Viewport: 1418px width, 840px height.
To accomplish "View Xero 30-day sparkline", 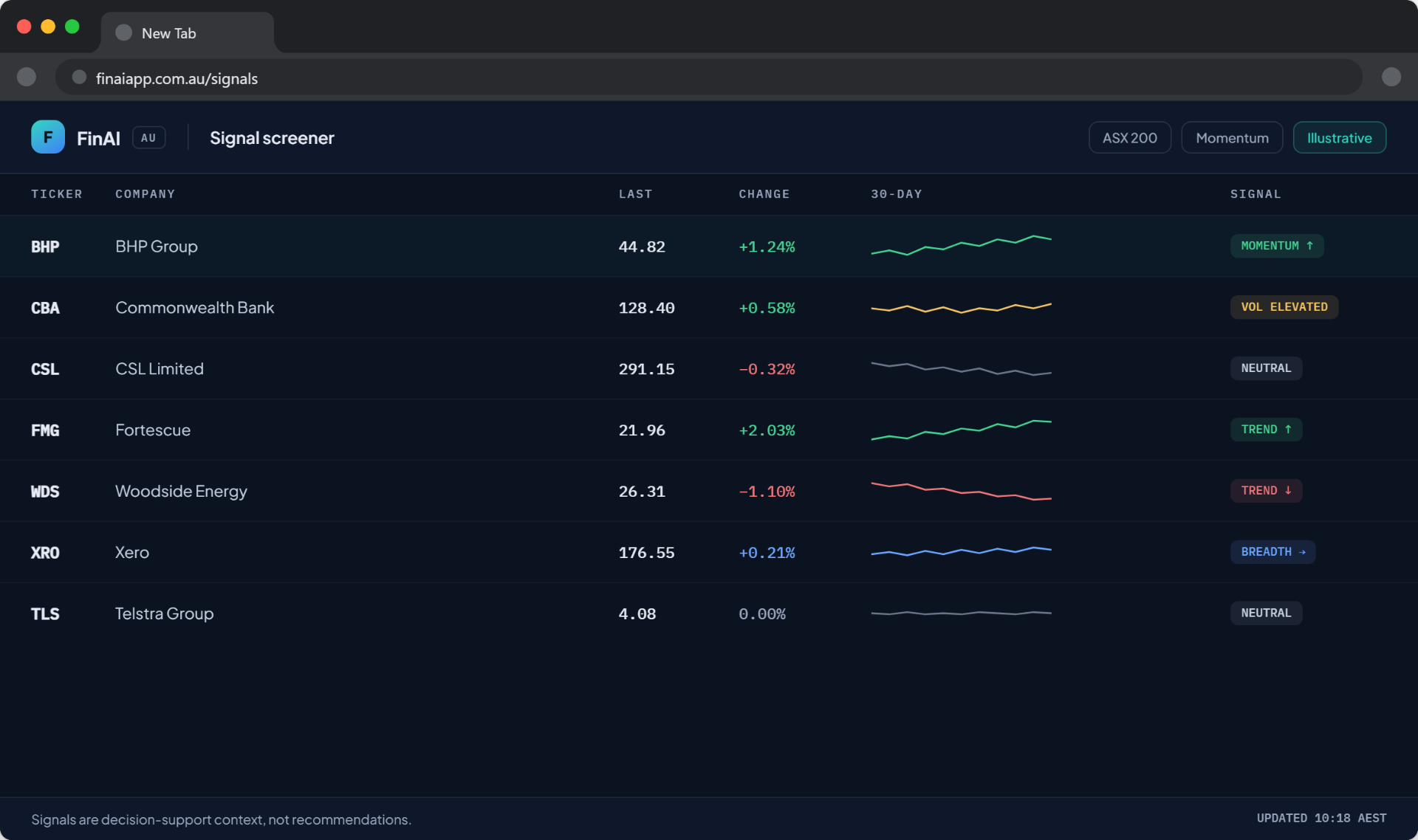I will coord(961,551).
